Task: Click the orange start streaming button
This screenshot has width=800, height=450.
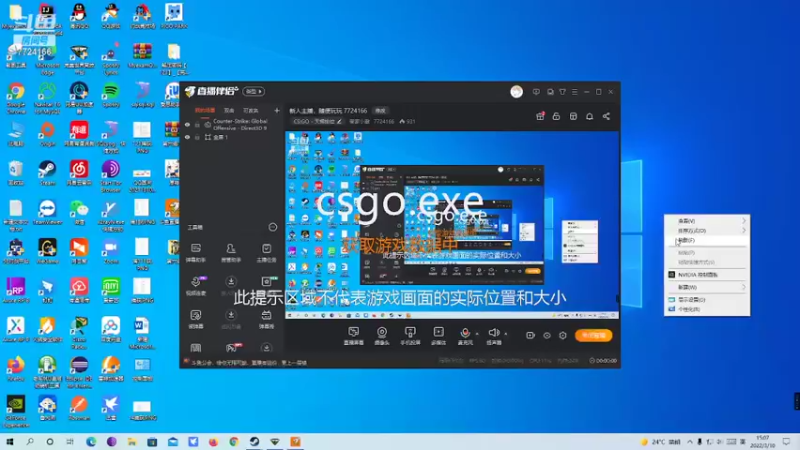Action: tap(593, 335)
